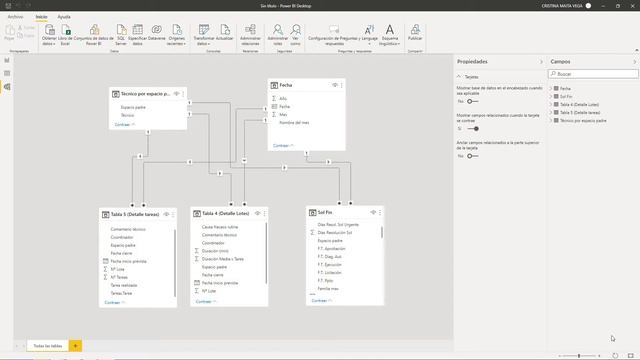Toggle visibility of Fecha table

coord(335,85)
